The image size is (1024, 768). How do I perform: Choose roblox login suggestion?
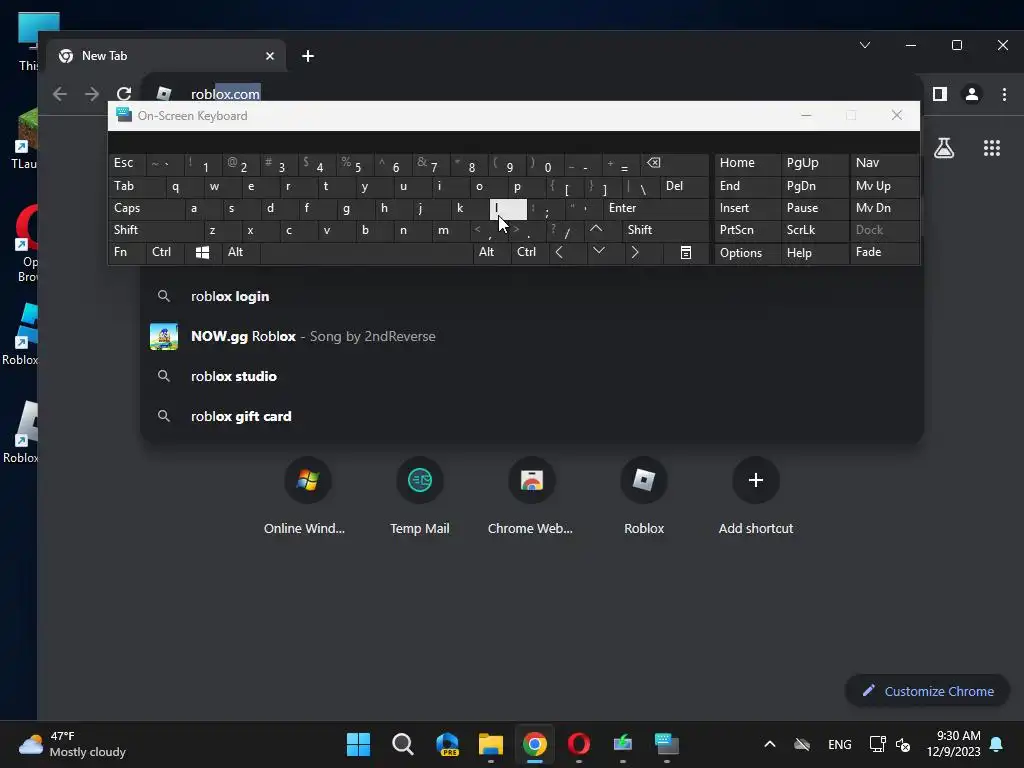point(532,296)
